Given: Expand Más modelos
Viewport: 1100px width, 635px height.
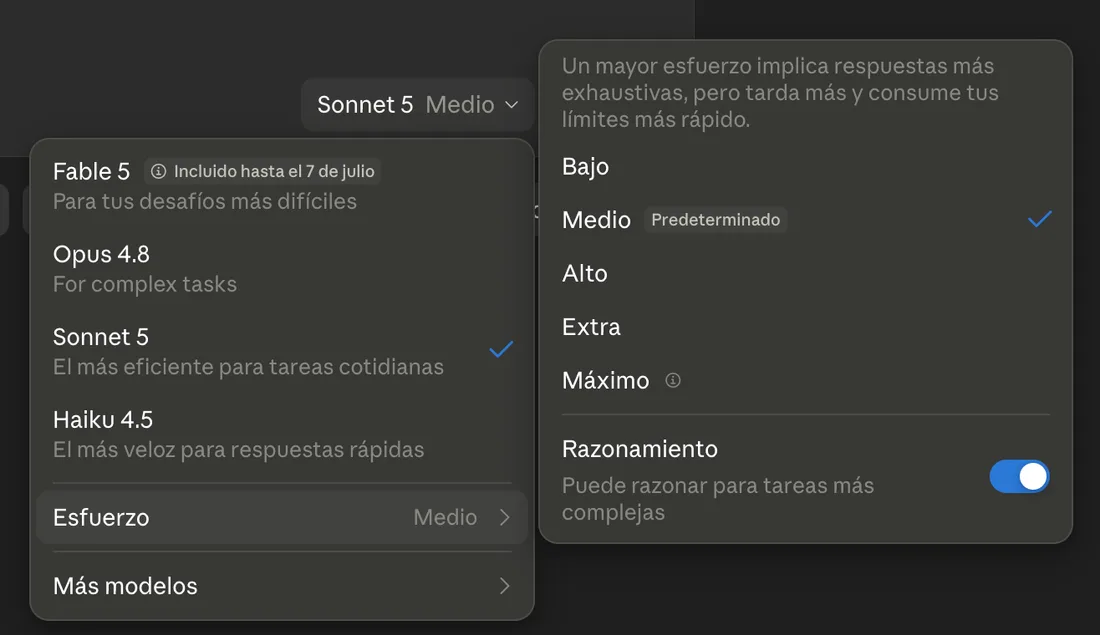Looking at the screenshot, I should (x=282, y=586).
